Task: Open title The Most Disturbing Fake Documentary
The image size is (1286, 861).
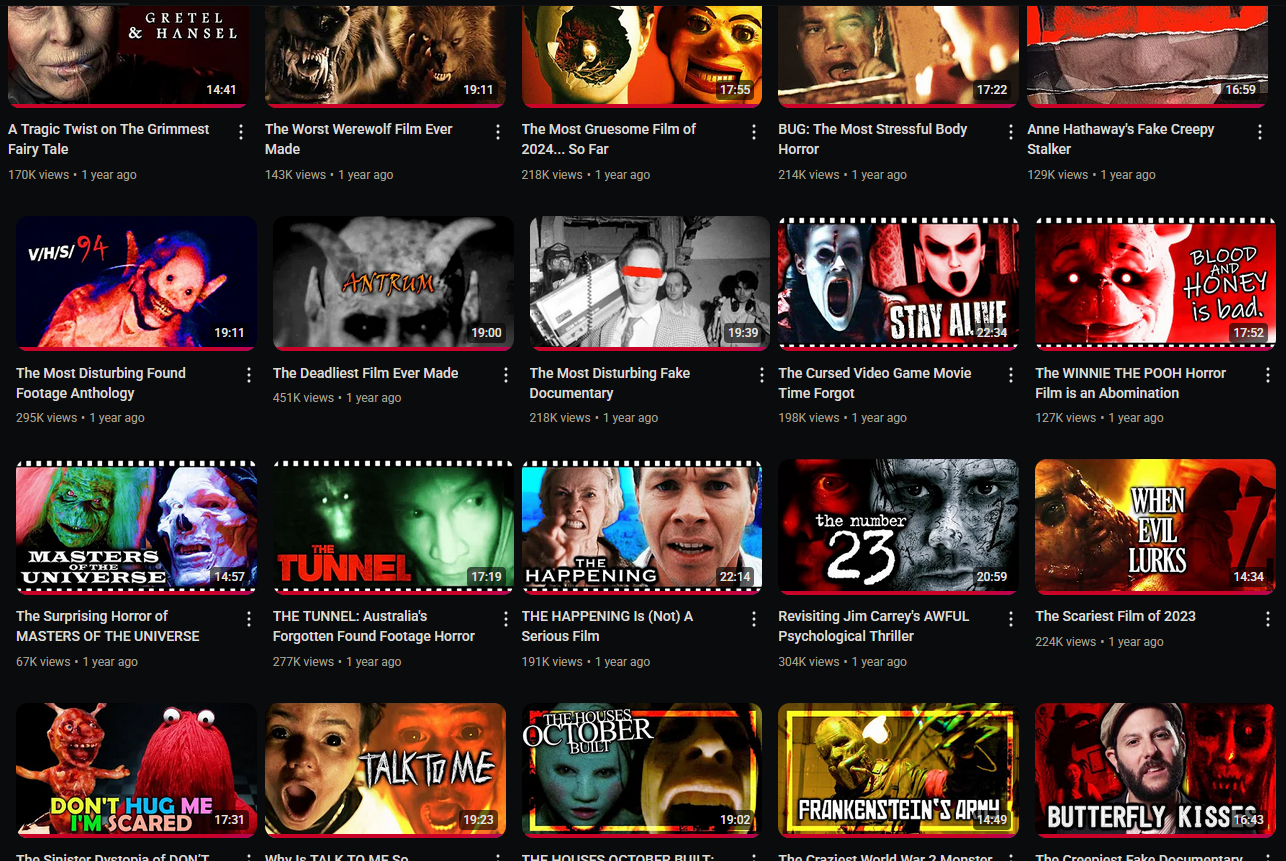Action: click(x=610, y=383)
